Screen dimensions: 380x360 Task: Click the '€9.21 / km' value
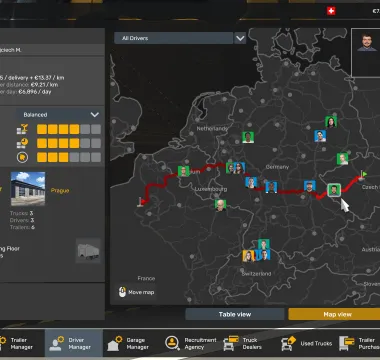pyautogui.click(x=45, y=85)
